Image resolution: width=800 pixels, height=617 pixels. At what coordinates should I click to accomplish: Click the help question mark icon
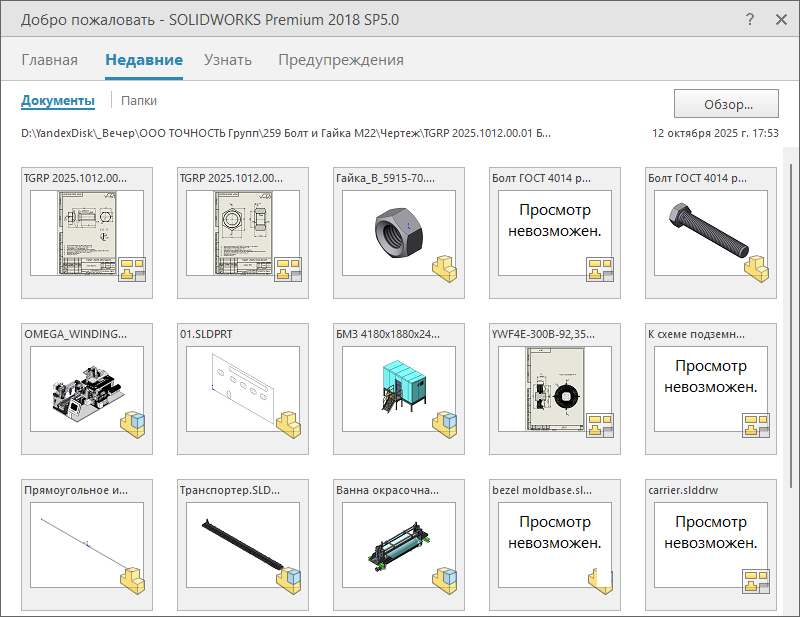click(x=750, y=19)
